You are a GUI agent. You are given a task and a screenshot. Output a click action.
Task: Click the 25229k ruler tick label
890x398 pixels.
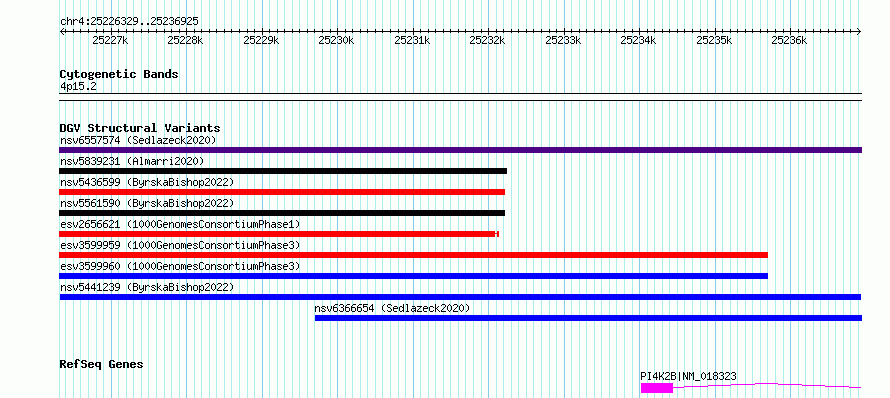(261, 40)
